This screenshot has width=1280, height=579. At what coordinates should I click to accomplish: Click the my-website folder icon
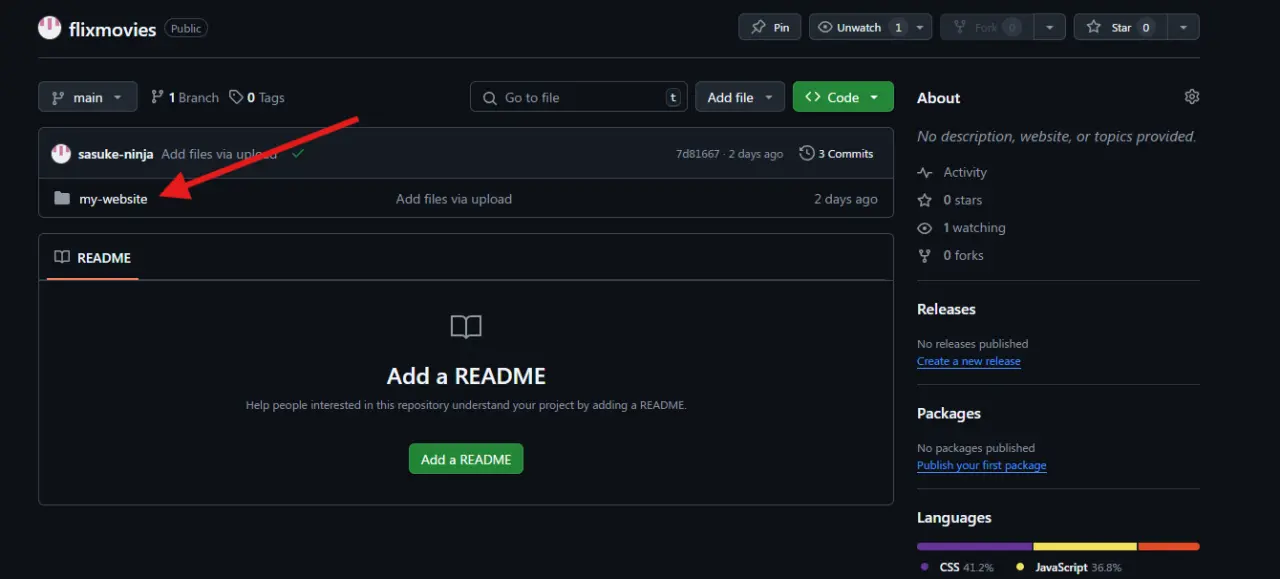point(62,198)
